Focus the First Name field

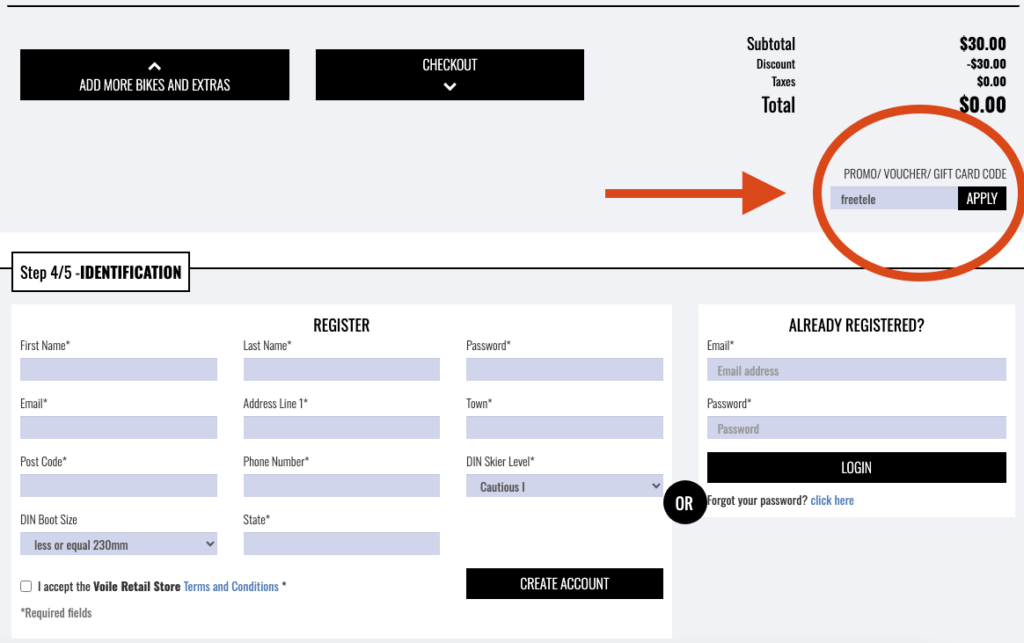point(118,370)
